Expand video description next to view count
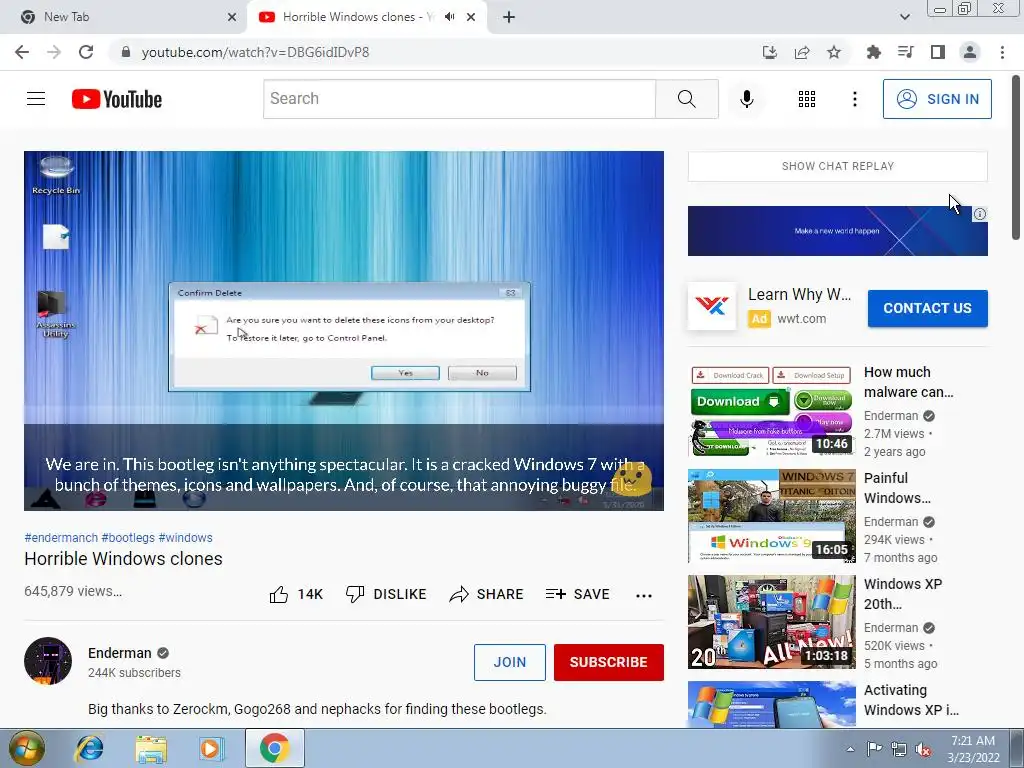 click(x=73, y=591)
